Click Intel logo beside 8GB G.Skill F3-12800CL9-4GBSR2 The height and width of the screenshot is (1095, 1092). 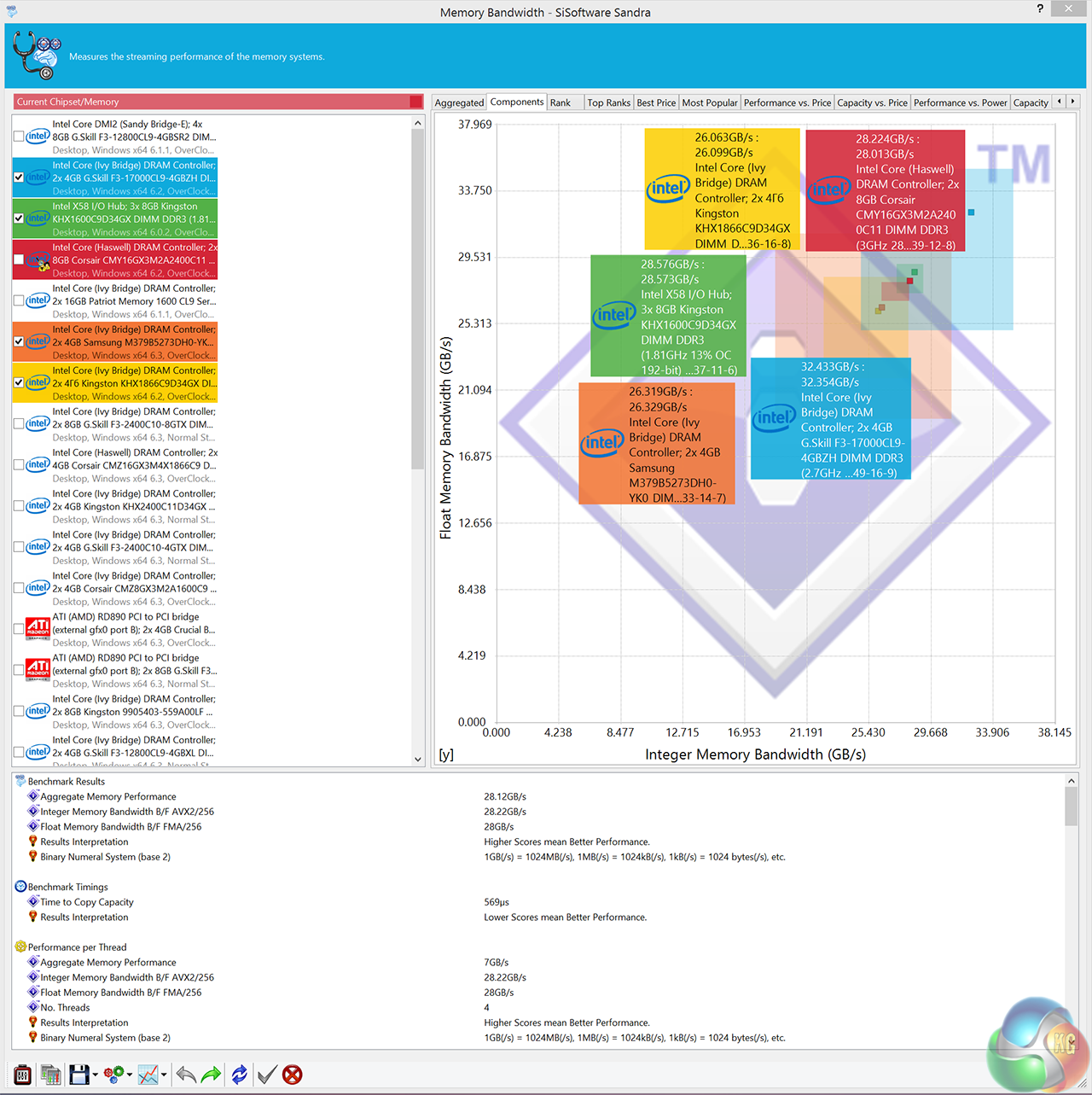[x=38, y=136]
